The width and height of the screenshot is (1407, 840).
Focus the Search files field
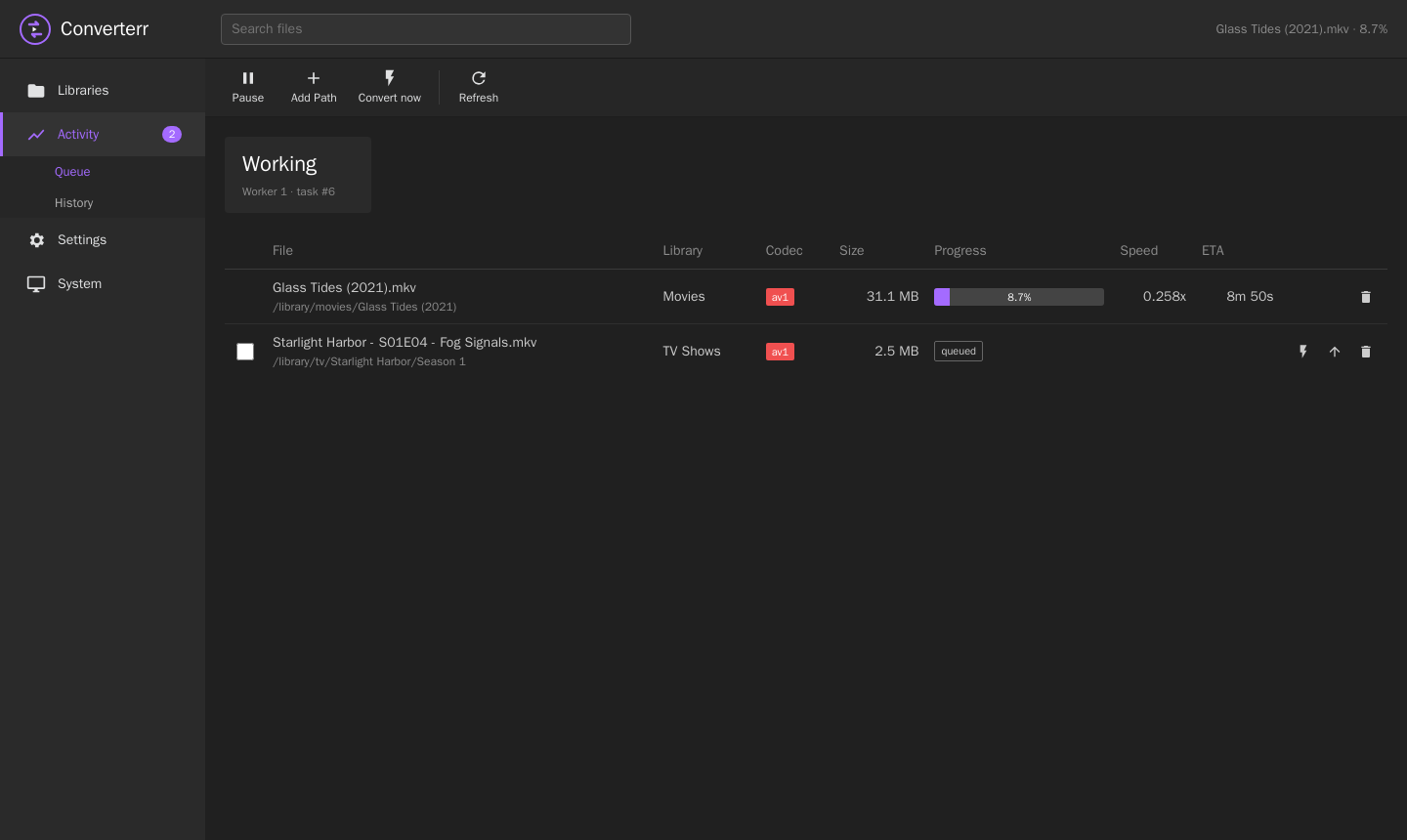click(426, 29)
